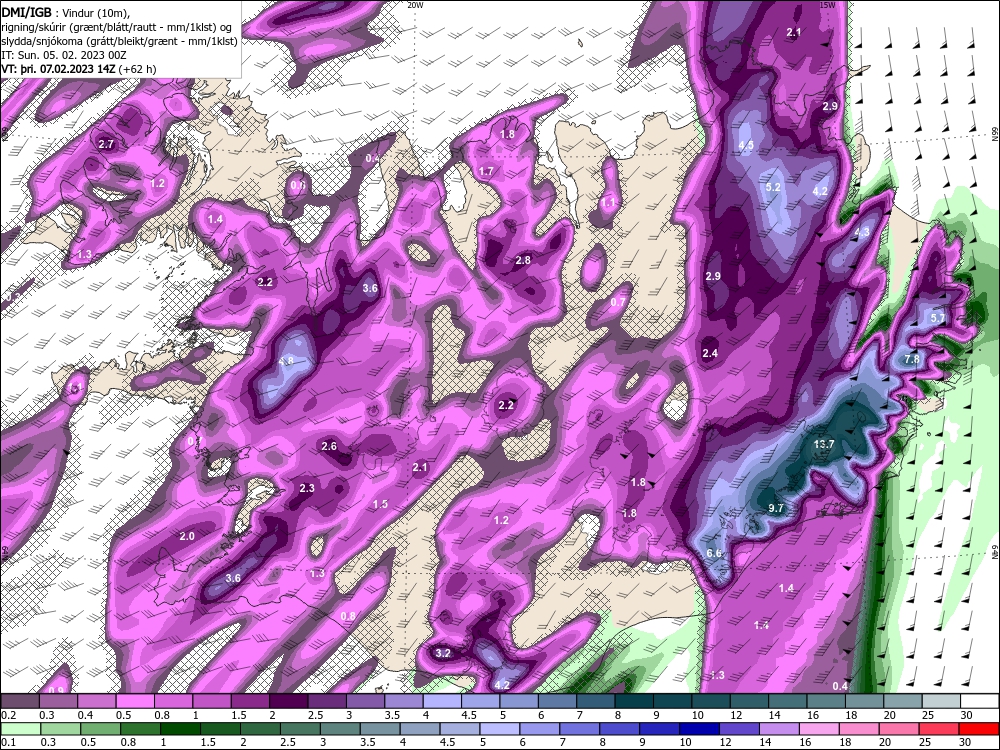Screen dimensions: 1000x750
Task: Click the 4.8 precipitation value on the map
Action: pyautogui.click(x=286, y=360)
